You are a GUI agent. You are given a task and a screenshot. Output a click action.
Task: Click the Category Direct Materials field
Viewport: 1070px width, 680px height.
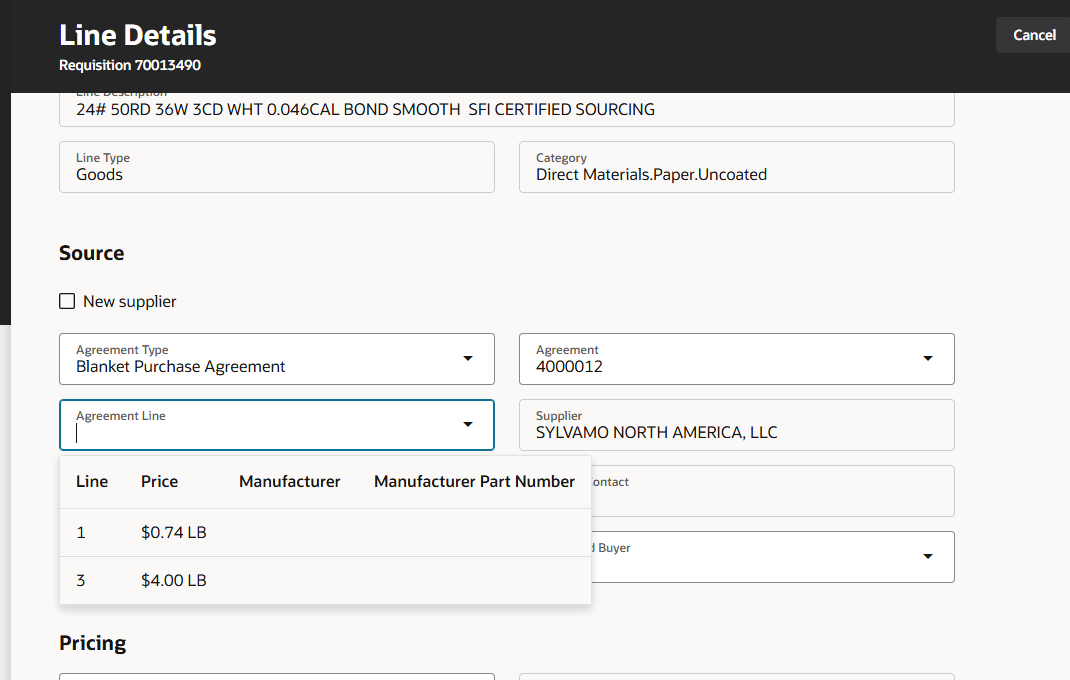[737, 167]
